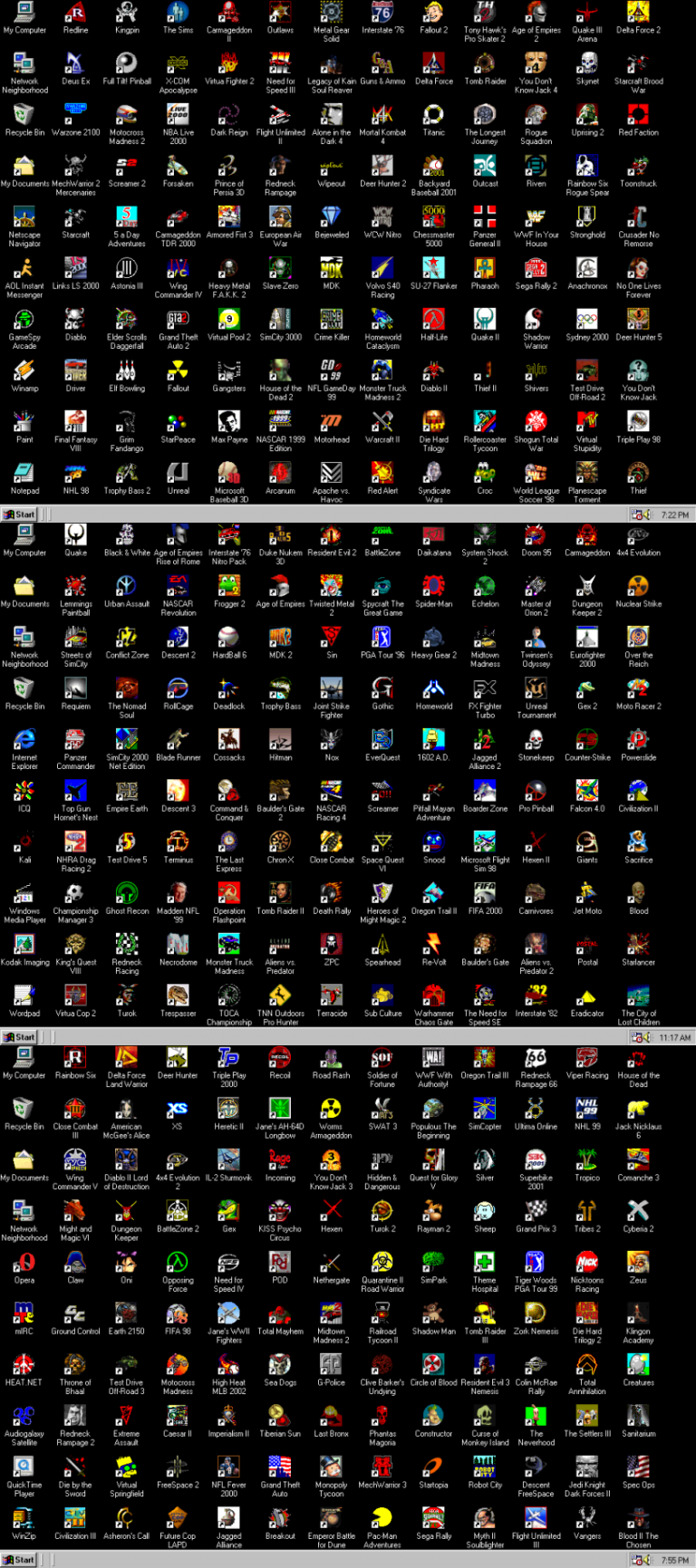Open Grim Fandango icon
The image size is (696, 1568).
click(x=127, y=421)
